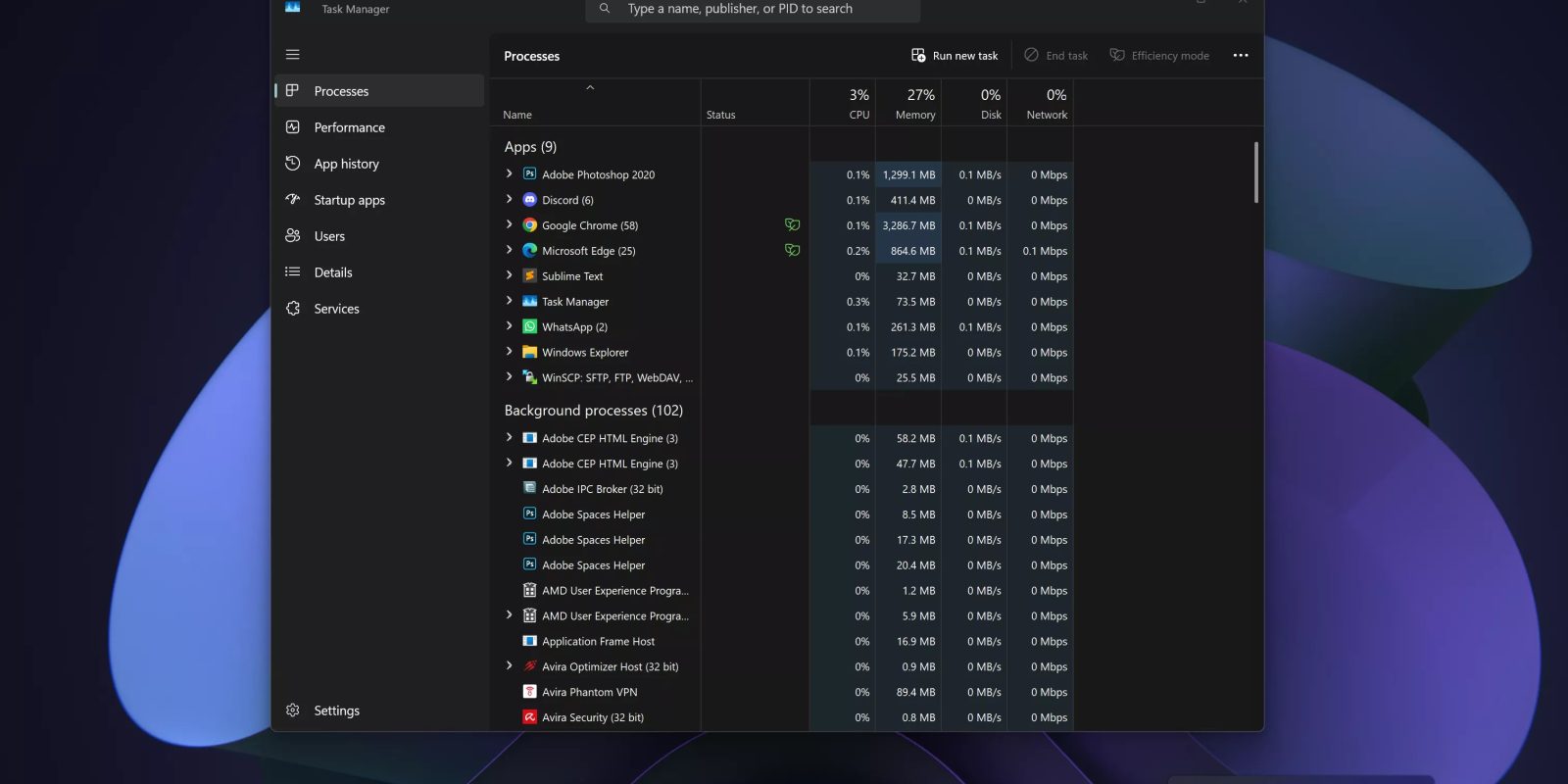Click the Status column header

pos(756,102)
